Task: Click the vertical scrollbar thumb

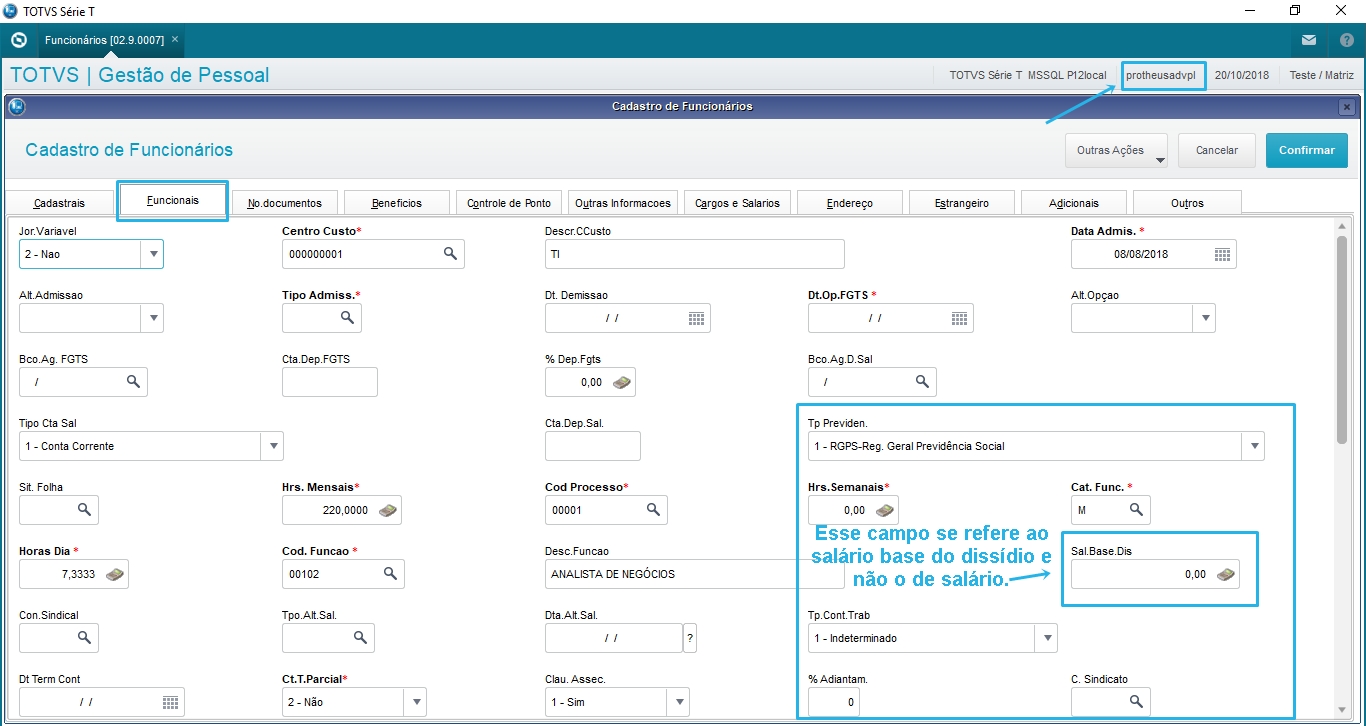Action: [1342, 339]
